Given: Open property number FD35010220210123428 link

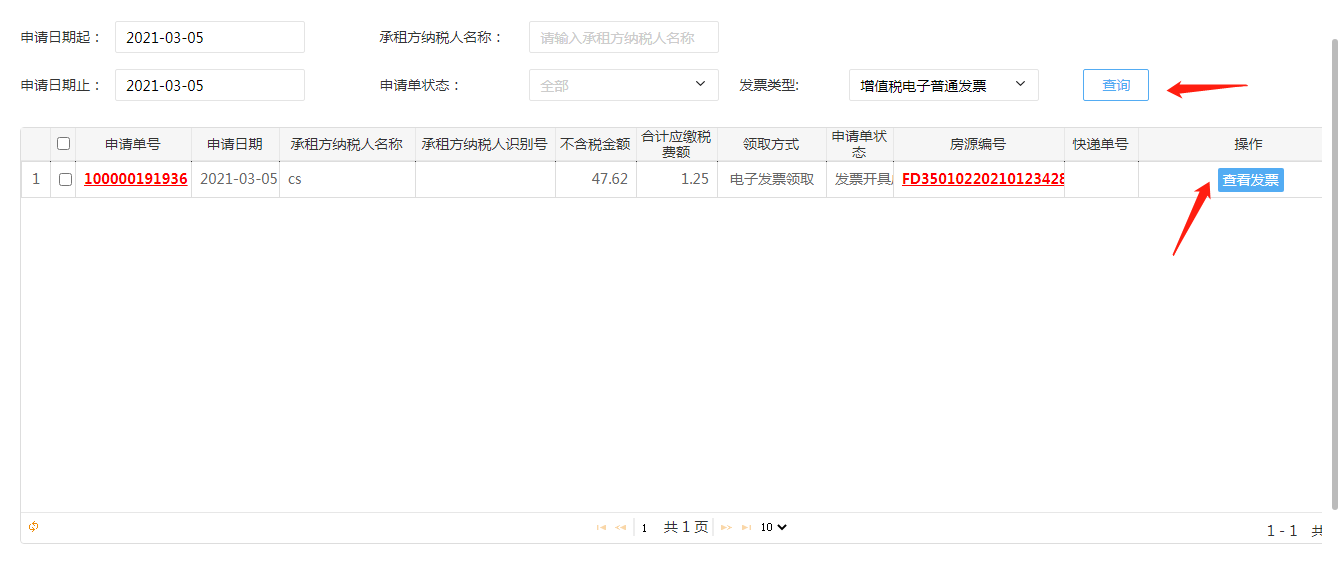Looking at the screenshot, I should click(983, 179).
